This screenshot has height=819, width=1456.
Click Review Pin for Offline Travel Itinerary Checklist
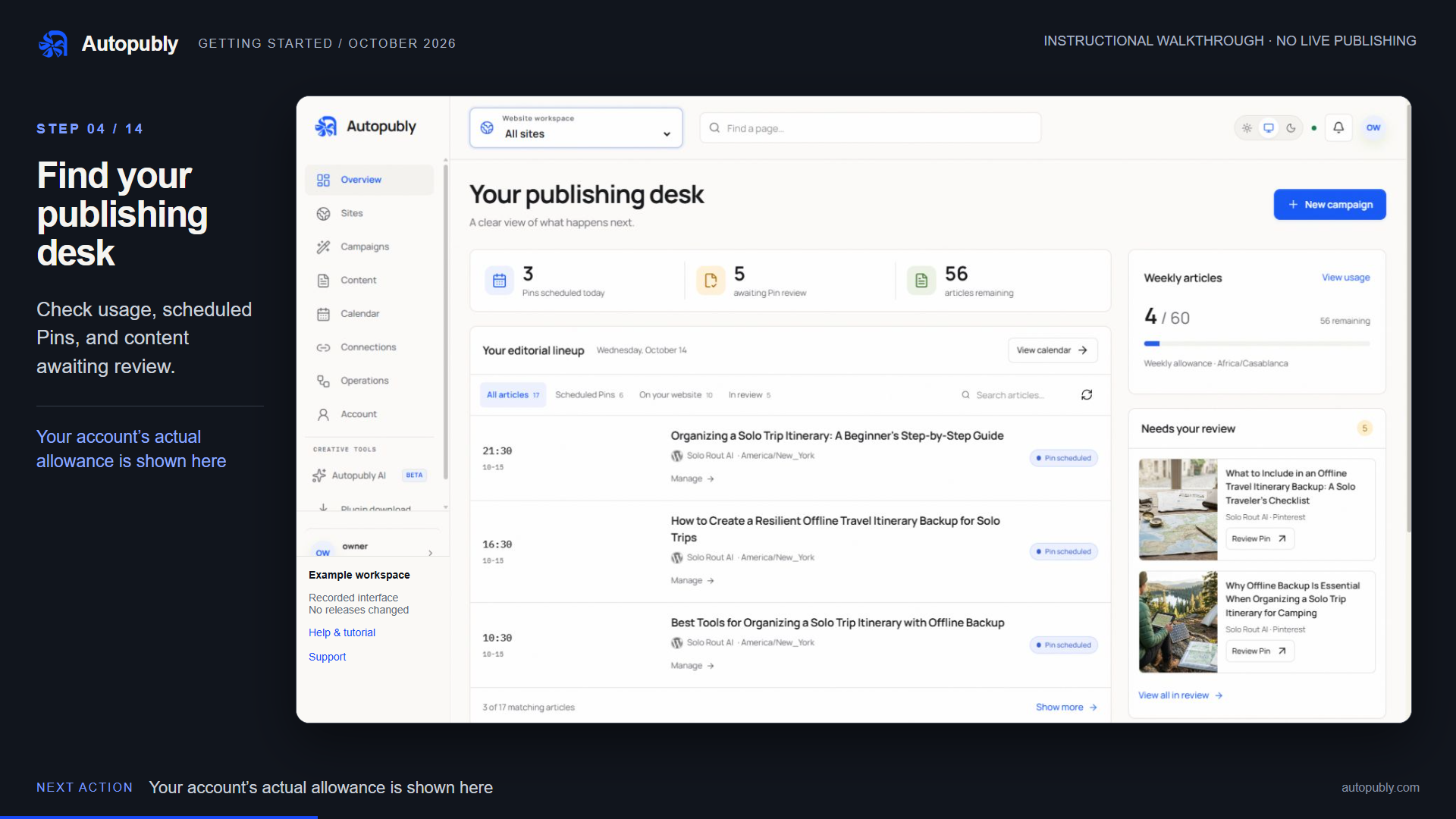click(1259, 538)
